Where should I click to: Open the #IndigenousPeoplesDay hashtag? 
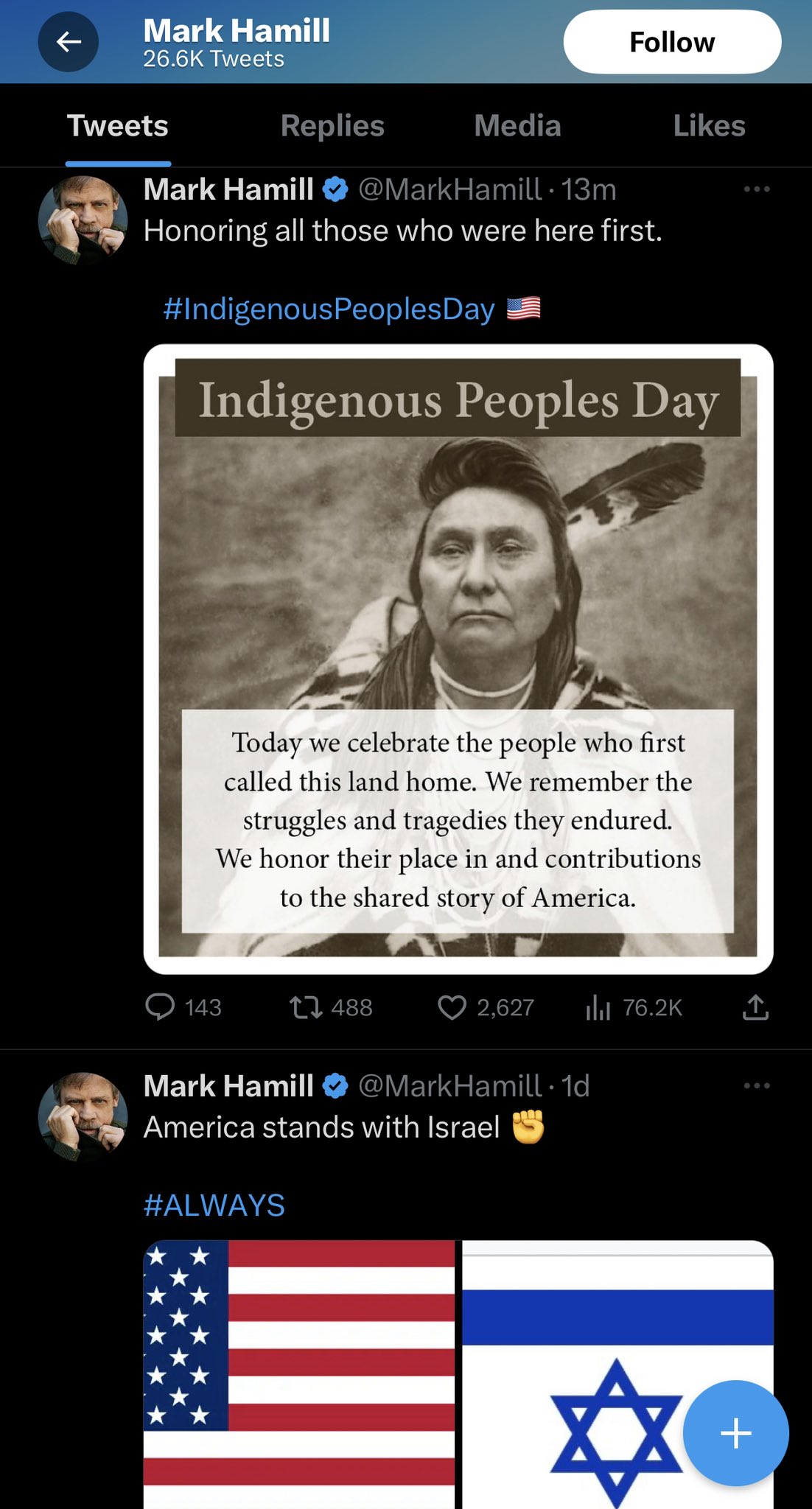pyautogui.click(x=329, y=309)
